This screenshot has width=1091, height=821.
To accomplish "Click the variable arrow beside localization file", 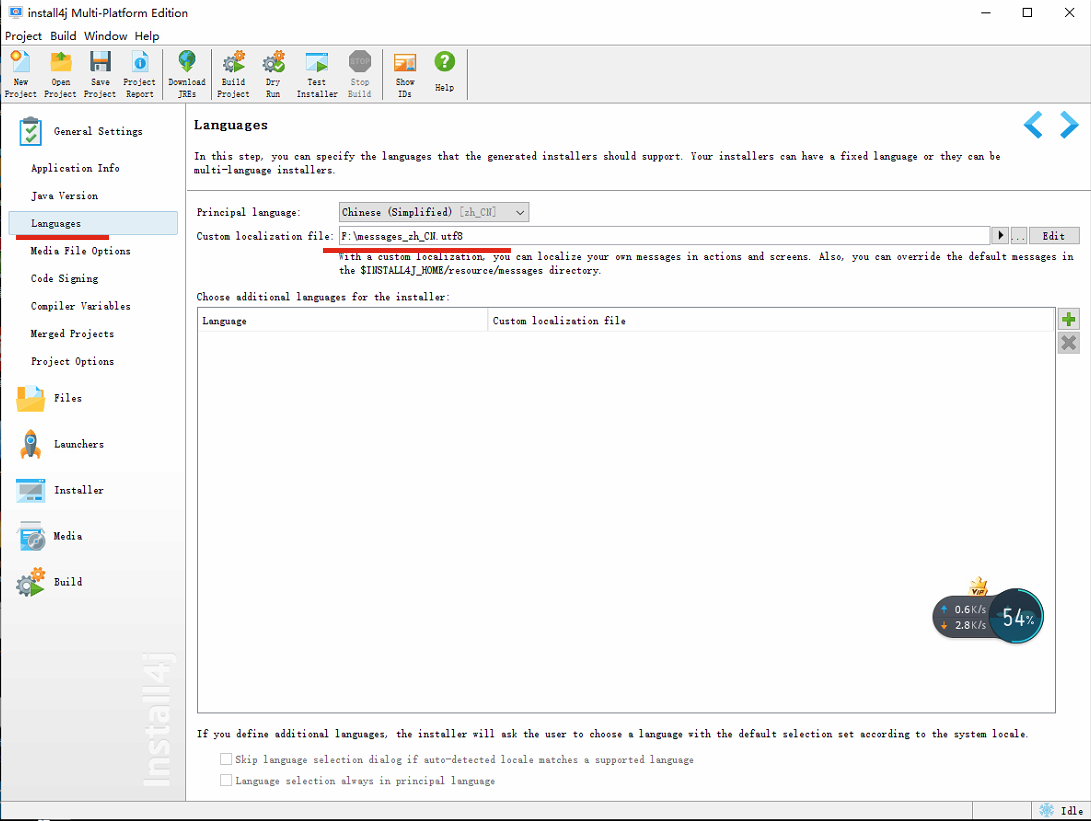I will (x=1001, y=236).
